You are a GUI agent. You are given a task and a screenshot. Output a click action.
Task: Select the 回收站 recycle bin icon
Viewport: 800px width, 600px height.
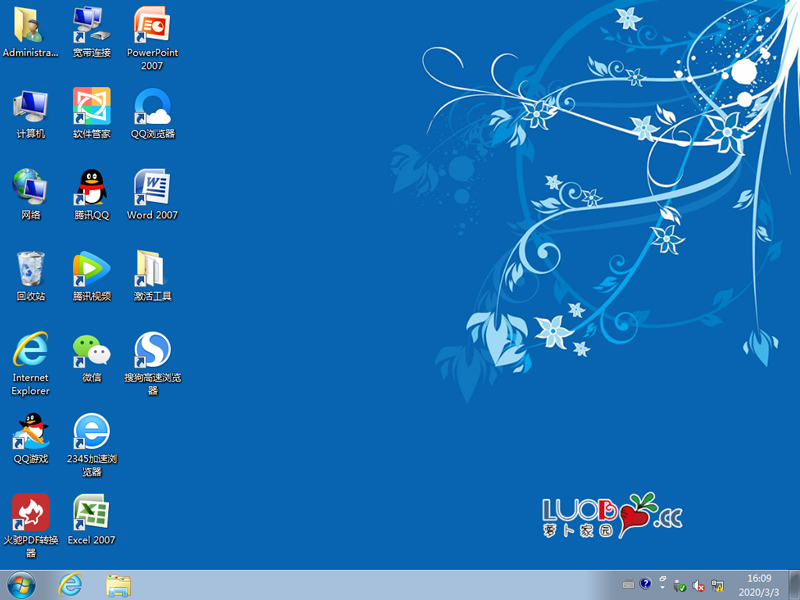[30, 269]
